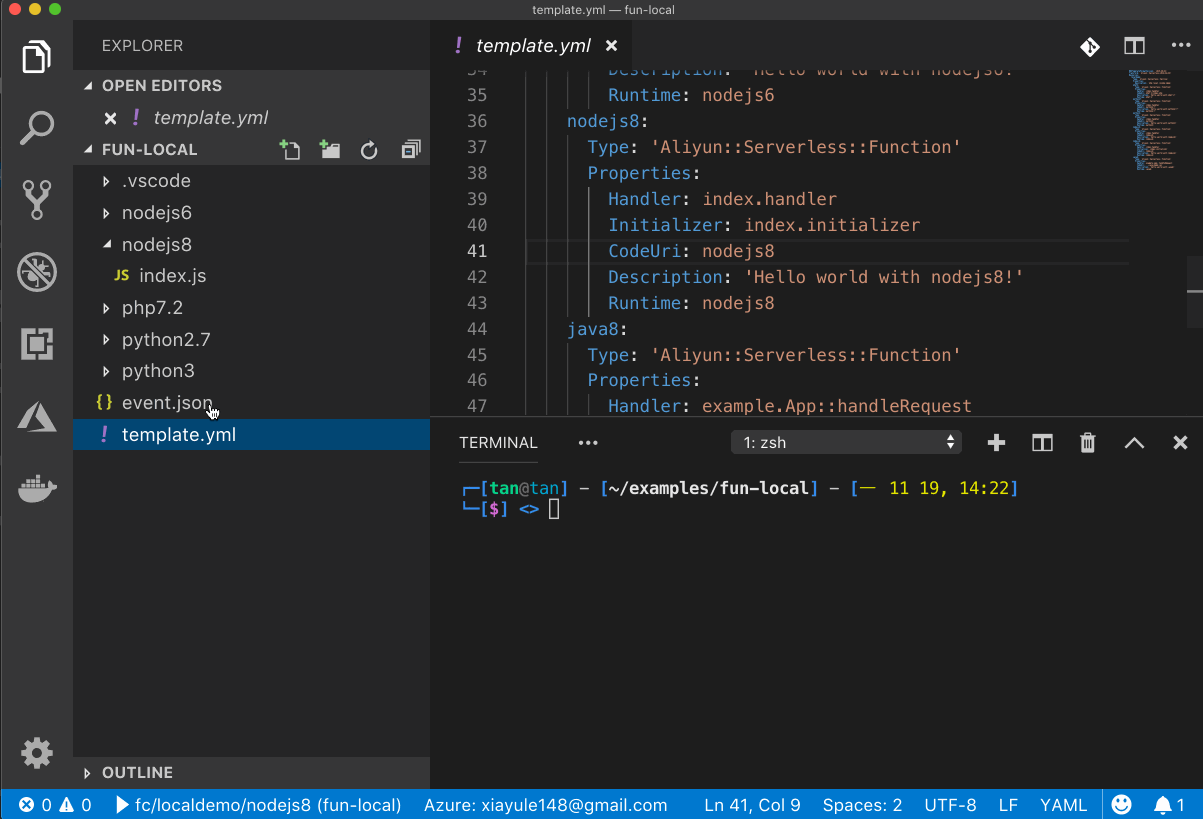Open the Extensions view in activity bar

pos(37,343)
